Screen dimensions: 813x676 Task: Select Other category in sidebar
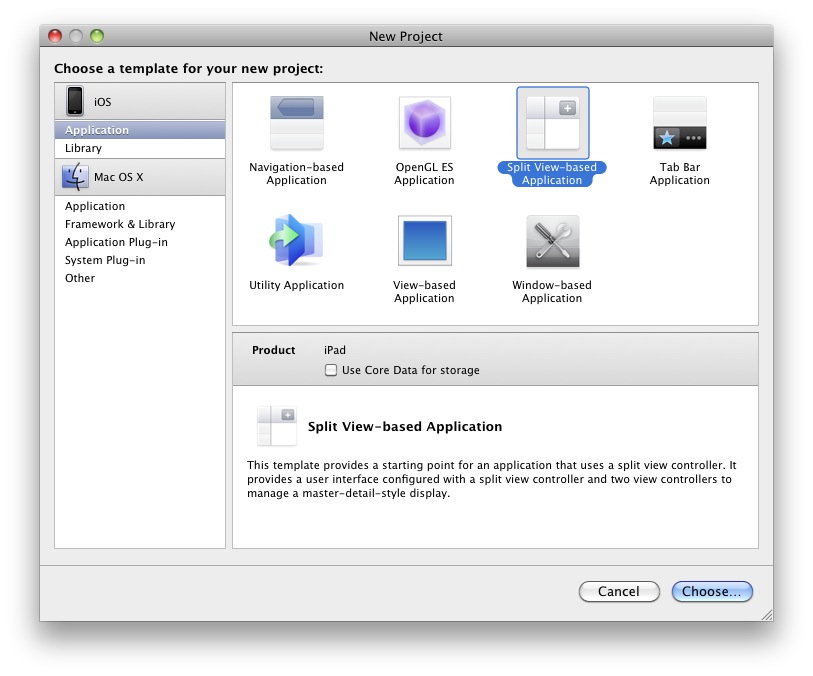coord(140,278)
